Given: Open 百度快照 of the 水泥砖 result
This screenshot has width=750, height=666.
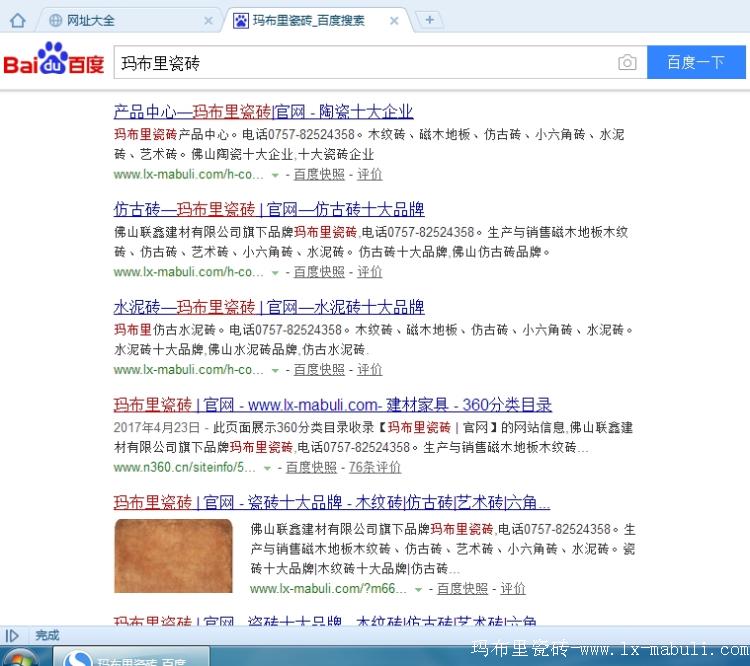Looking at the screenshot, I should coord(319,370).
